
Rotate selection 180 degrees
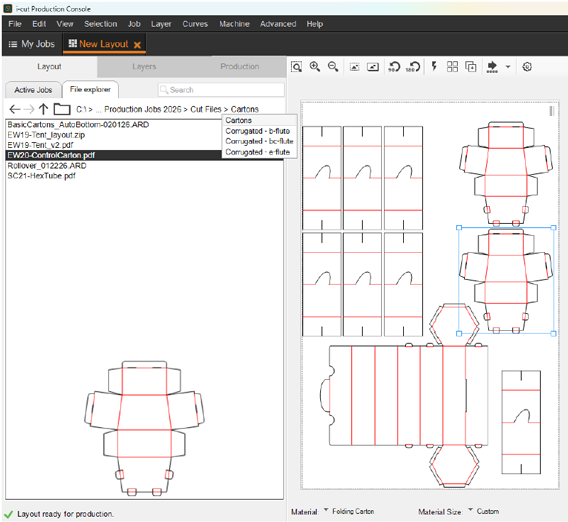click(x=413, y=67)
